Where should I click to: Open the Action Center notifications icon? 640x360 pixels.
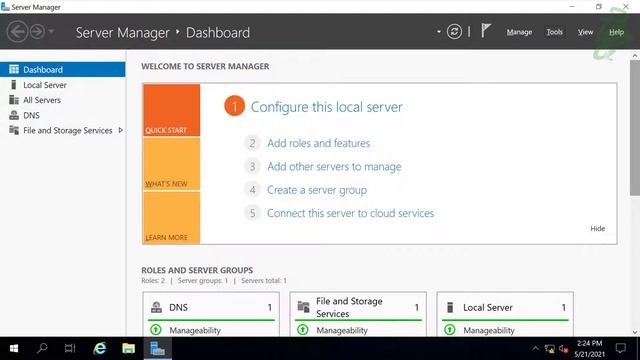click(620, 348)
